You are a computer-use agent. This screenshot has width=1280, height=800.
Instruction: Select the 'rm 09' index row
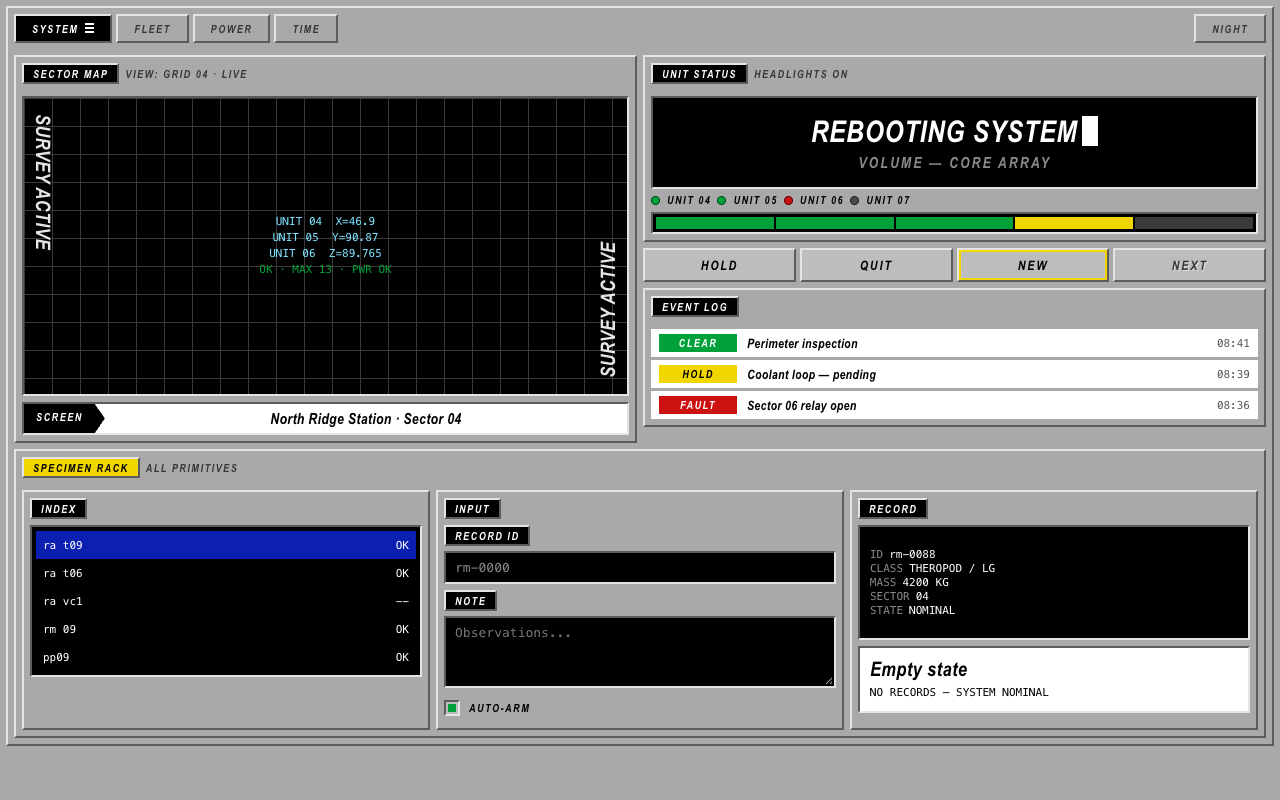tap(226, 629)
